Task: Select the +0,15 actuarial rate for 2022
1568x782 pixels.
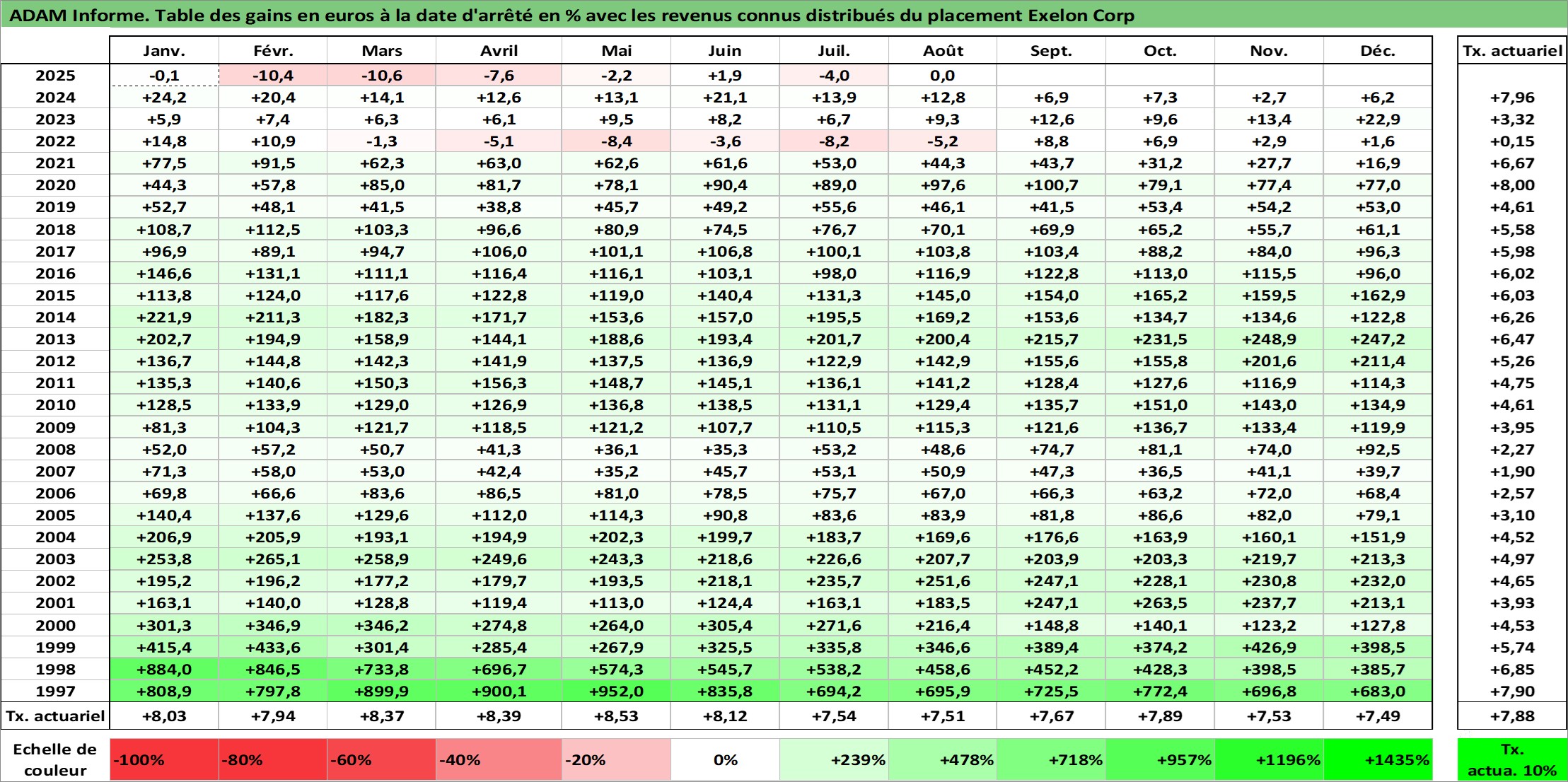Action: pos(1512,141)
